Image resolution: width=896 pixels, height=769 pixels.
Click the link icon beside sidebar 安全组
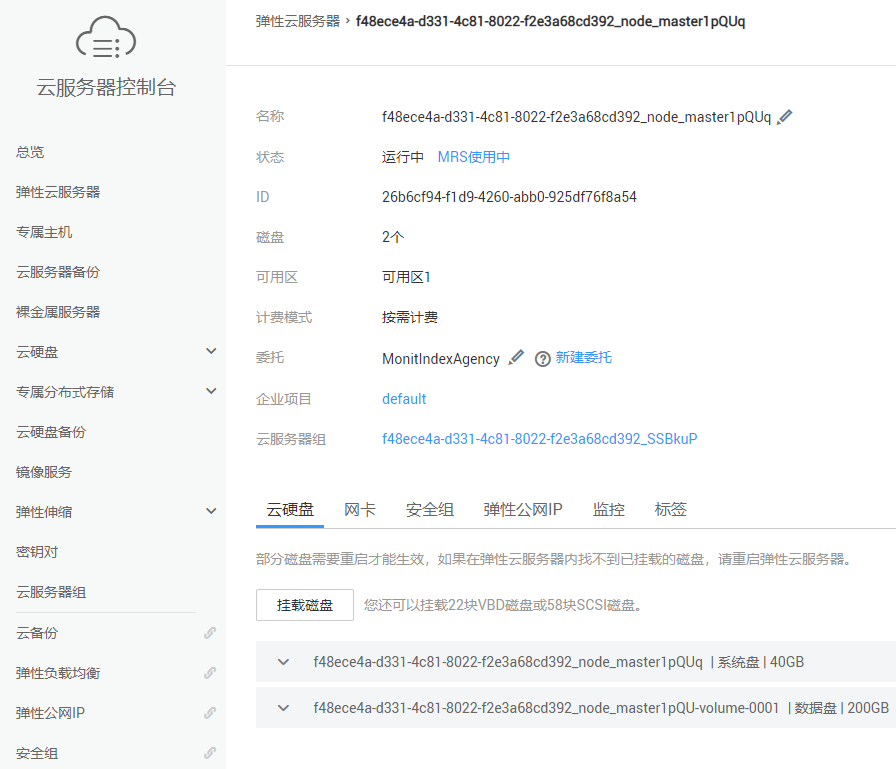[x=210, y=753]
